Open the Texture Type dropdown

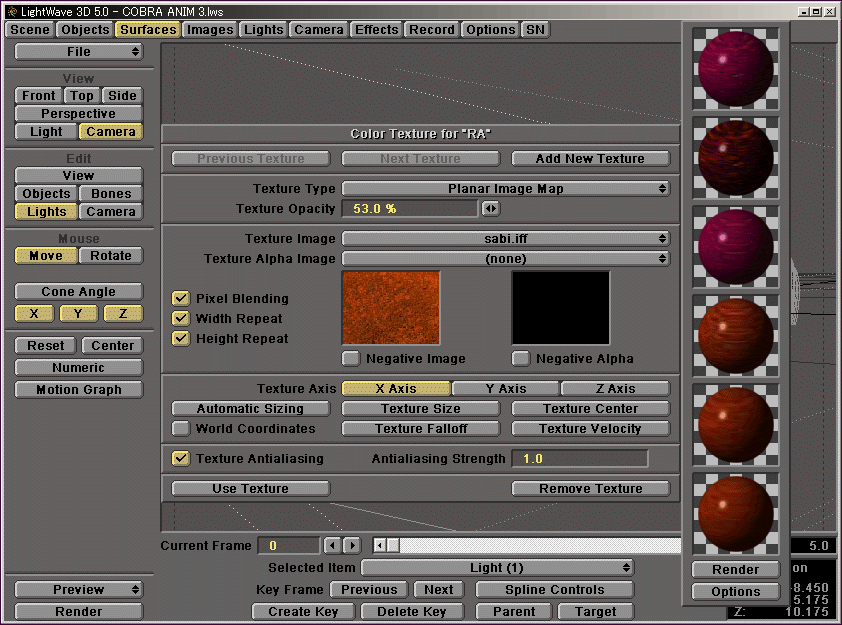506,189
